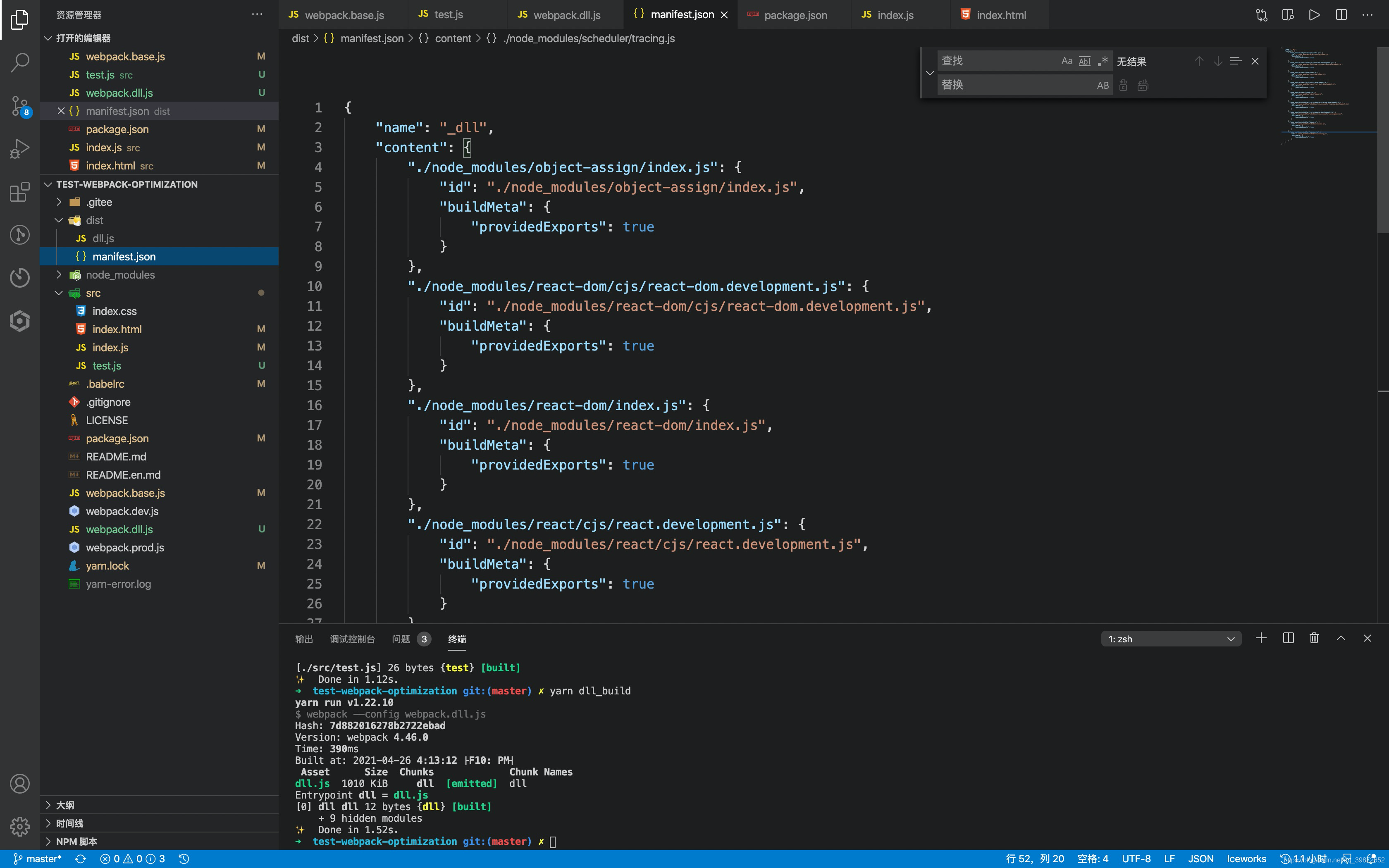Collapse the replace row in find widget

pyautogui.click(x=930, y=73)
